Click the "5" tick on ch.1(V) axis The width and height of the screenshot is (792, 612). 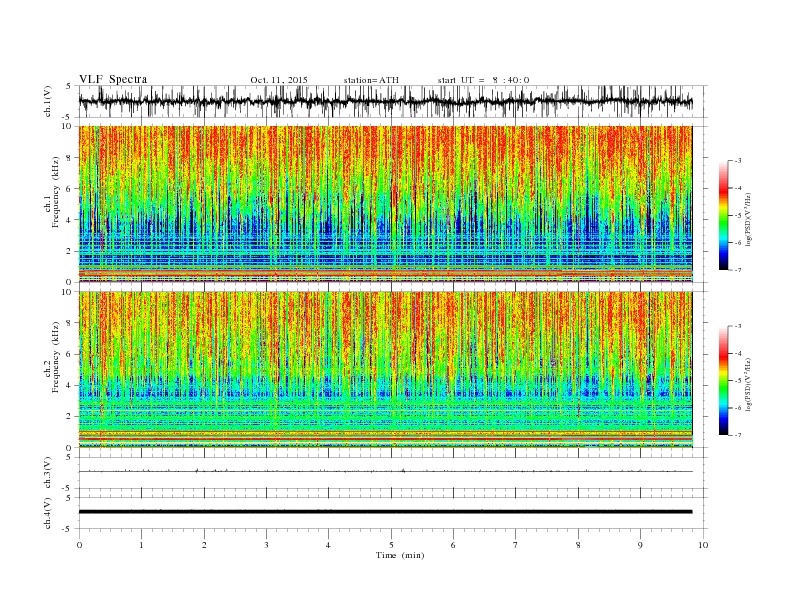(x=69, y=86)
